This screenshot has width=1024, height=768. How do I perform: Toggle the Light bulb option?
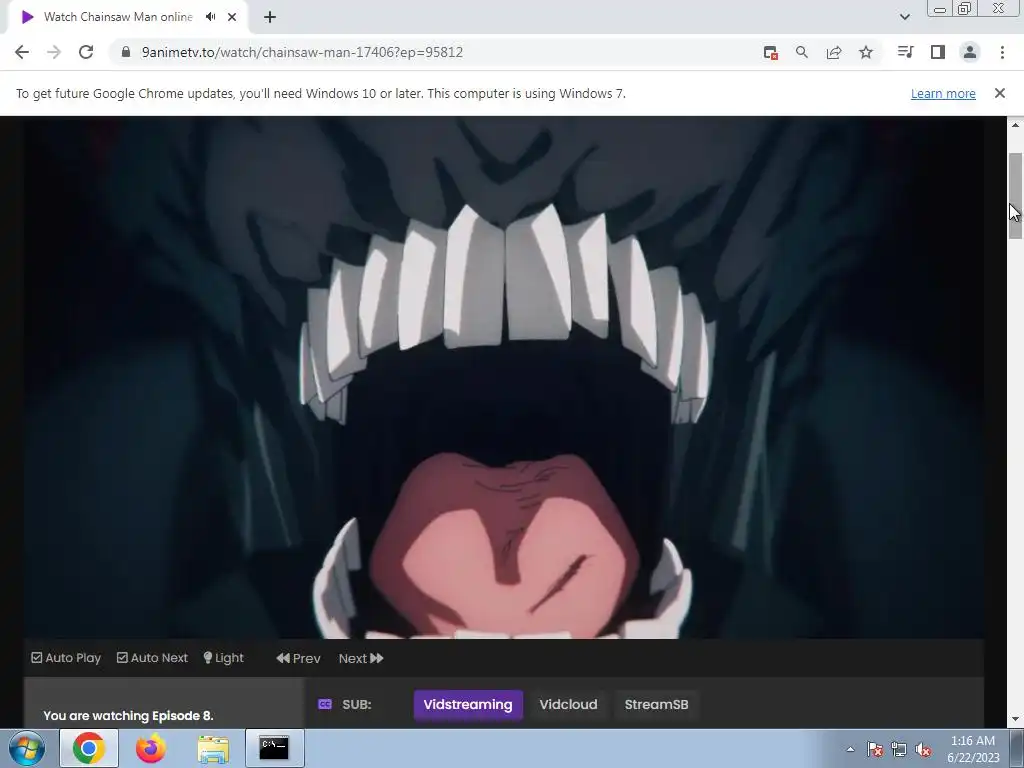pos(223,658)
